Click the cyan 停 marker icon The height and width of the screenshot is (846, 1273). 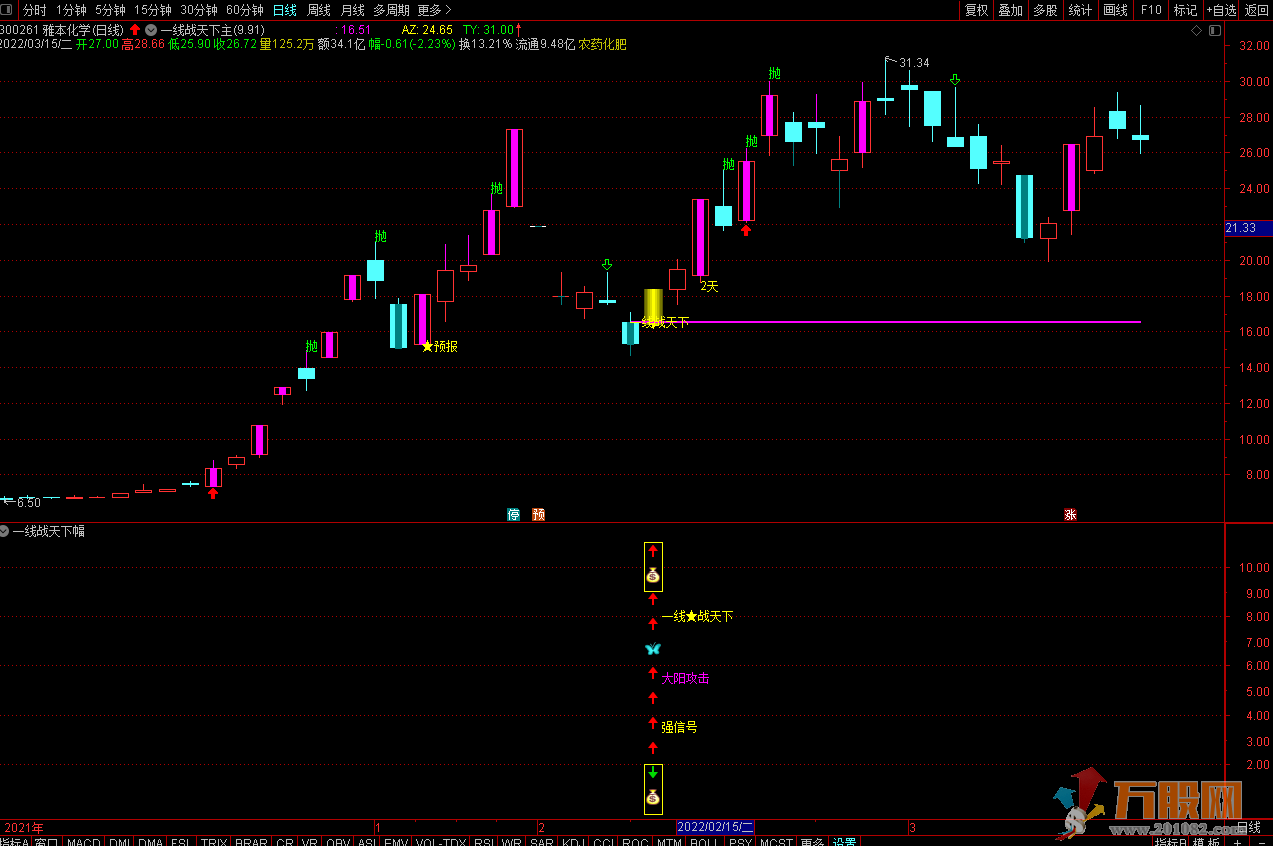click(514, 515)
